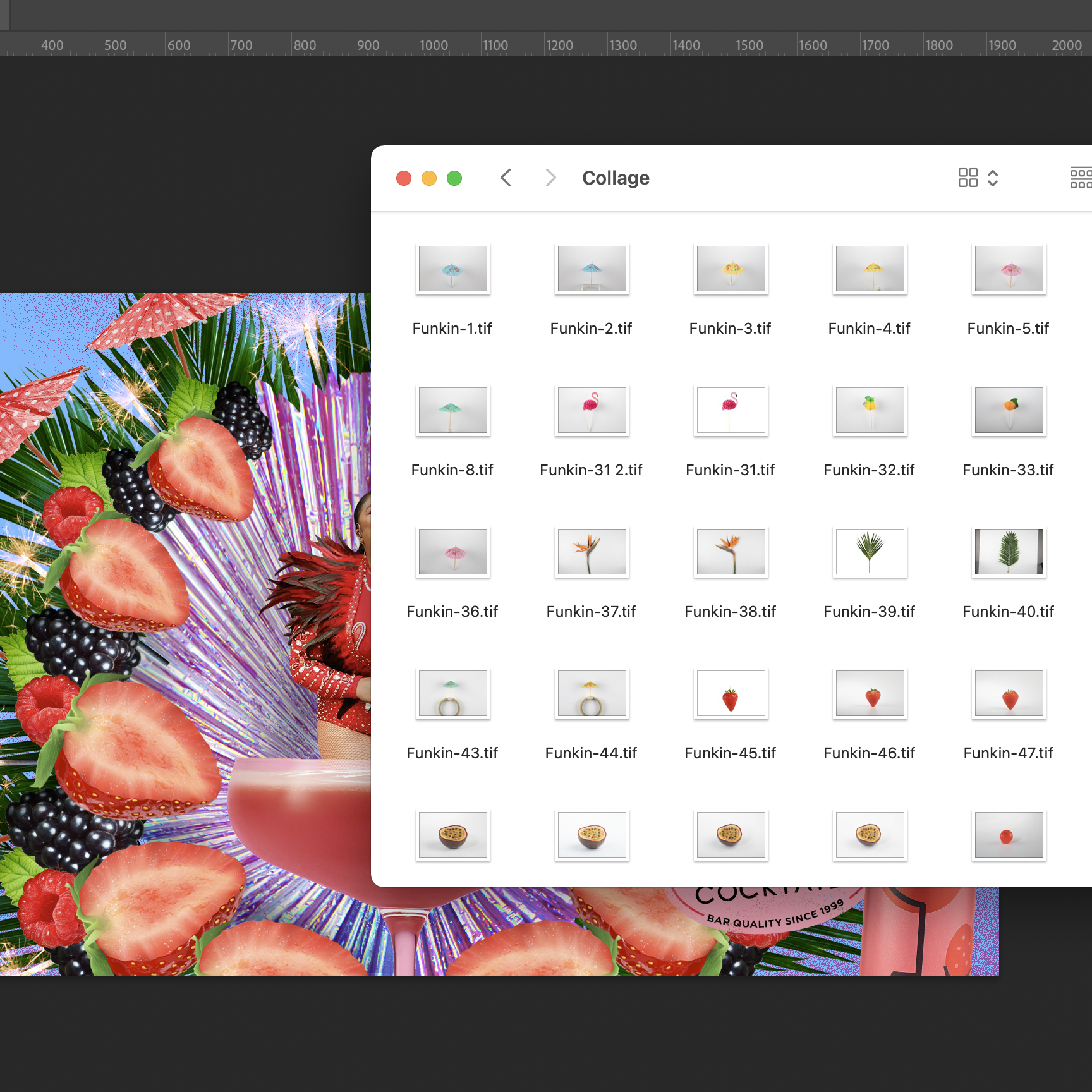
Task: Click the Funkin-31 2.tif file name
Action: point(591,470)
